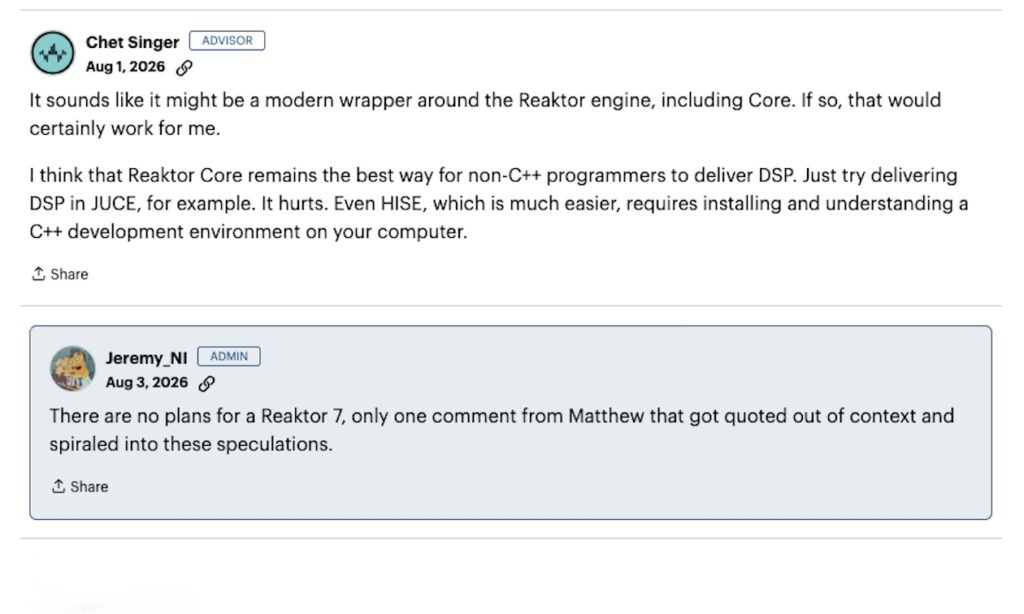Click the share arrow icon in Jeremy_NI's reply
Screen dimensions: 1024x614
pos(58,487)
